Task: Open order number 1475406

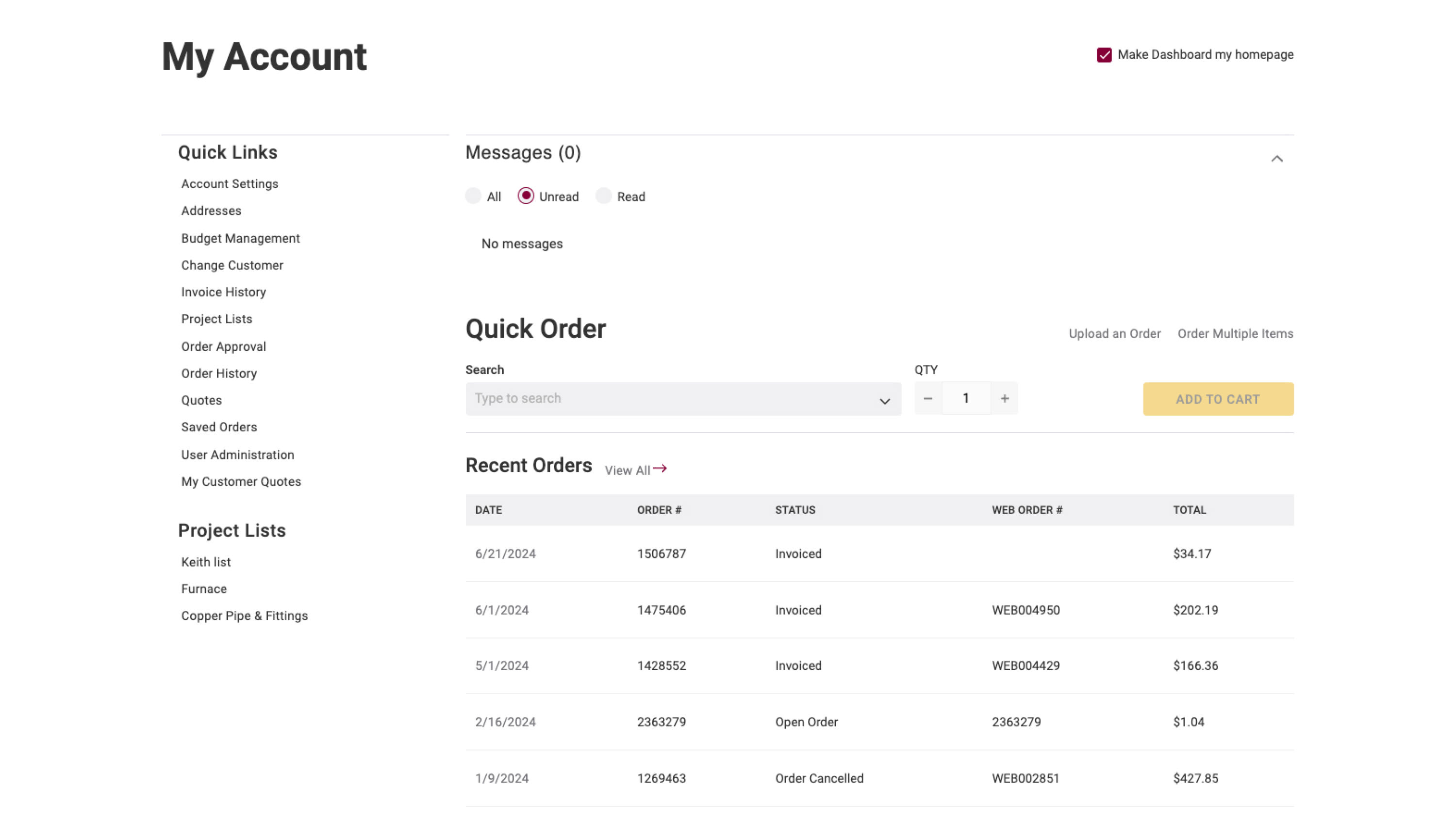Action: (x=662, y=610)
